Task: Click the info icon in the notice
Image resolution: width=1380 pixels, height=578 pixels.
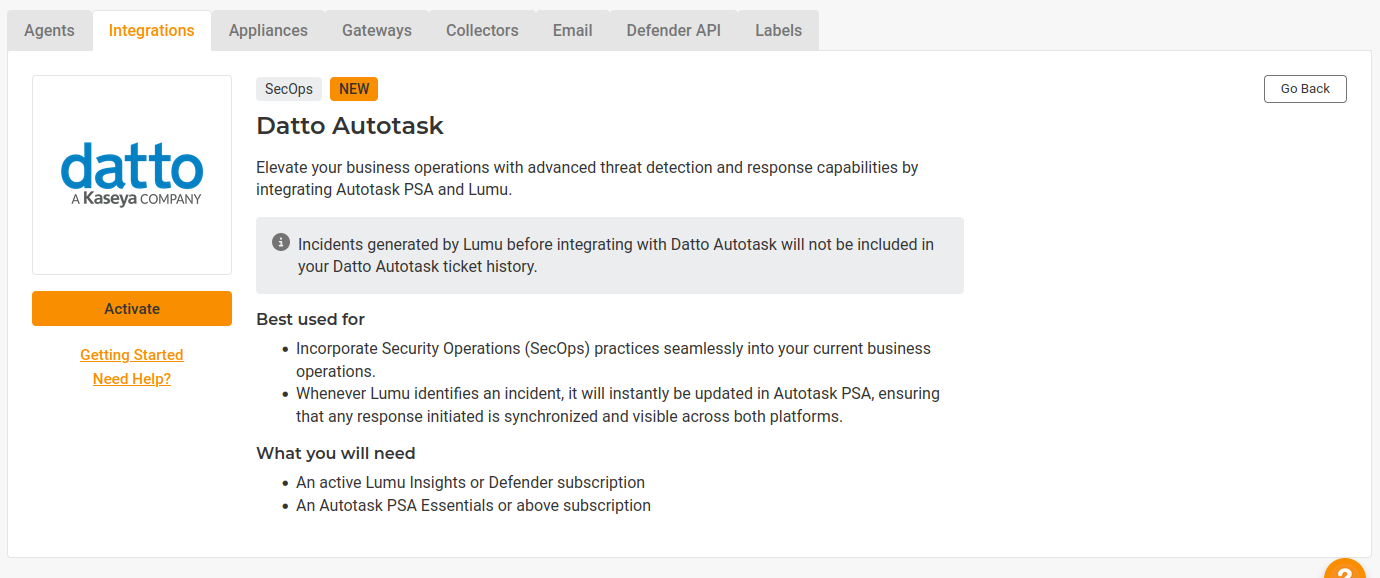Action: (281, 243)
